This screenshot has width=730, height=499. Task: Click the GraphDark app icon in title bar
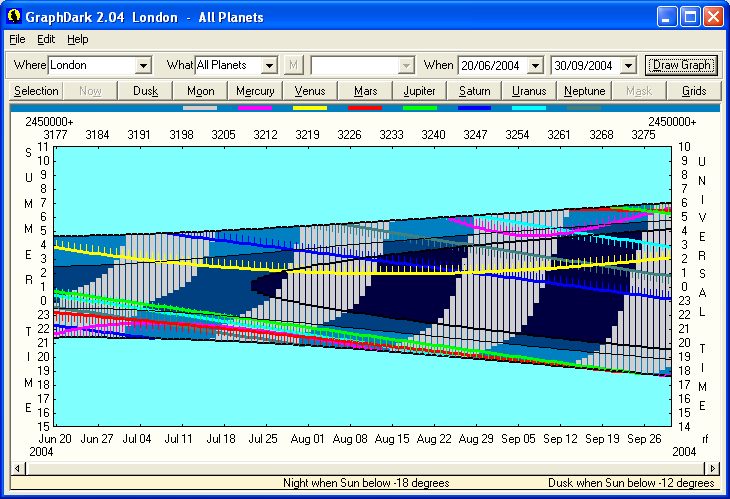tap(14, 17)
